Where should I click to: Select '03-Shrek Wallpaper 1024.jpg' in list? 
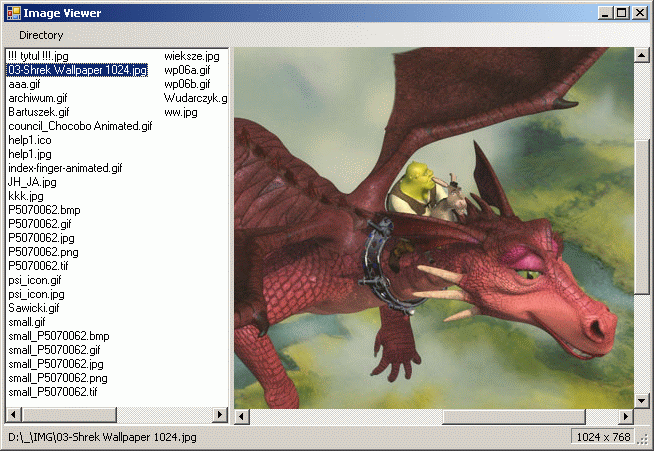pyautogui.click(x=77, y=70)
